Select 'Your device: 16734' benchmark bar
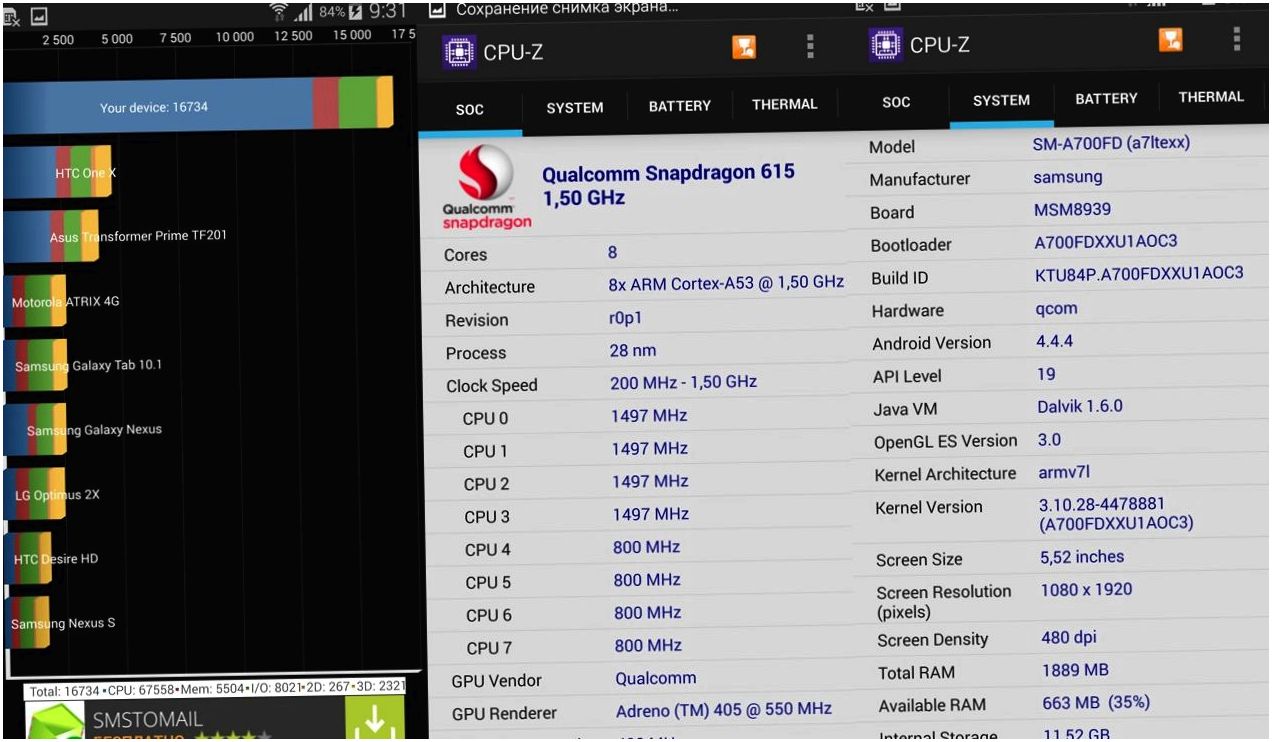This screenshot has height=742, width=1272. pyautogui.click(x=198, y=104)
